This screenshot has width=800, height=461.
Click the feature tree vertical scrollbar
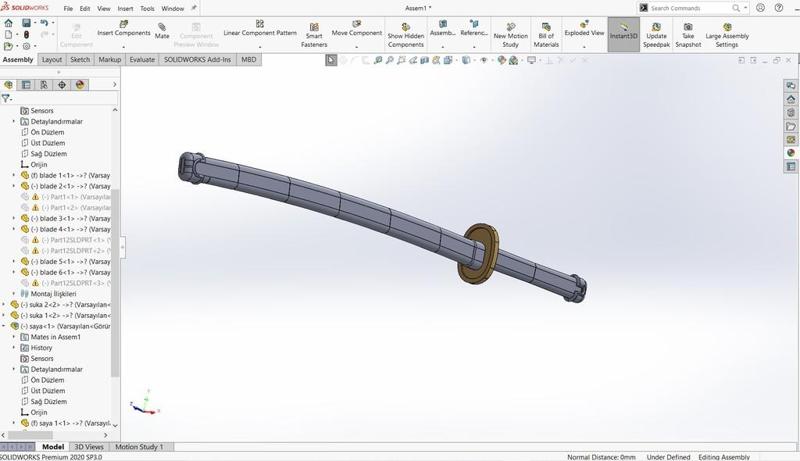[x=115, y=283]
